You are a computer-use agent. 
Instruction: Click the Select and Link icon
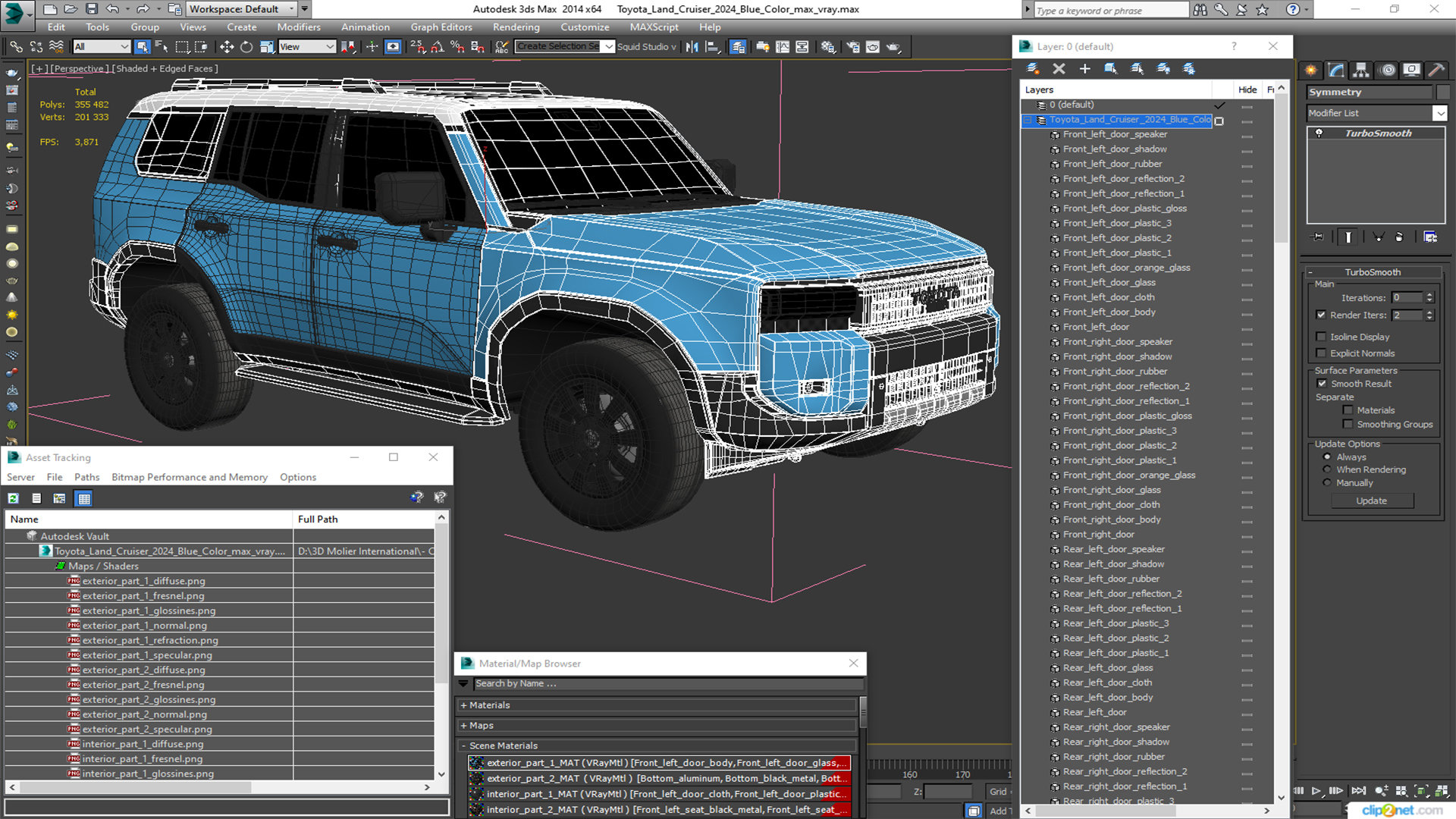(x=15, y=47)
